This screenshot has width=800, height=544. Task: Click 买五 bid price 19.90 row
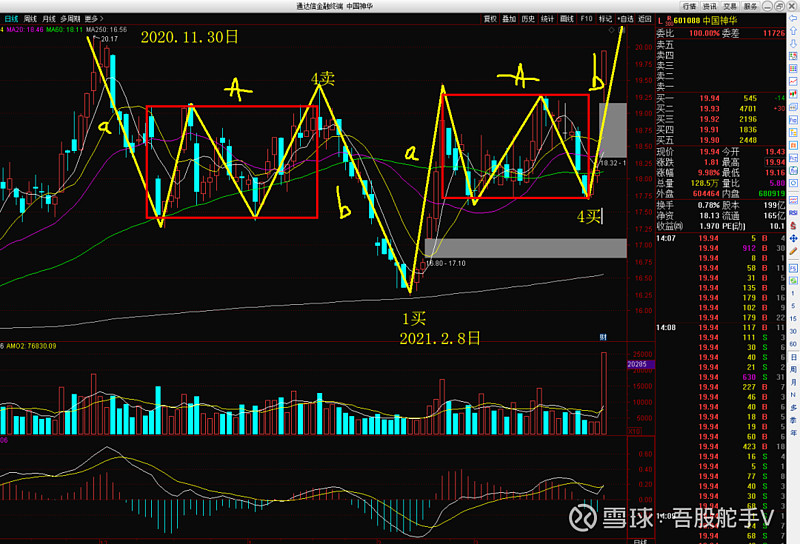point(720,140)
